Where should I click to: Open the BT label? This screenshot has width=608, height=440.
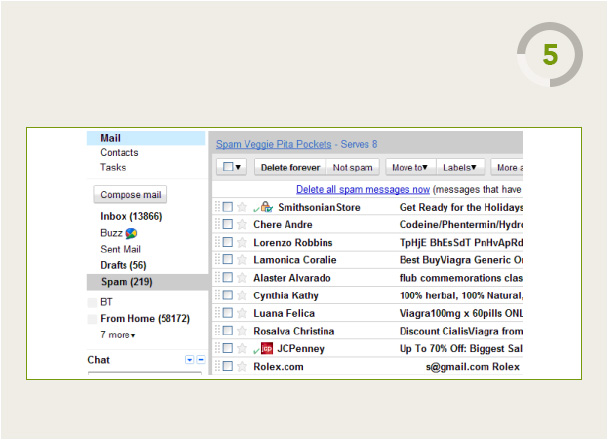(106, 302)
